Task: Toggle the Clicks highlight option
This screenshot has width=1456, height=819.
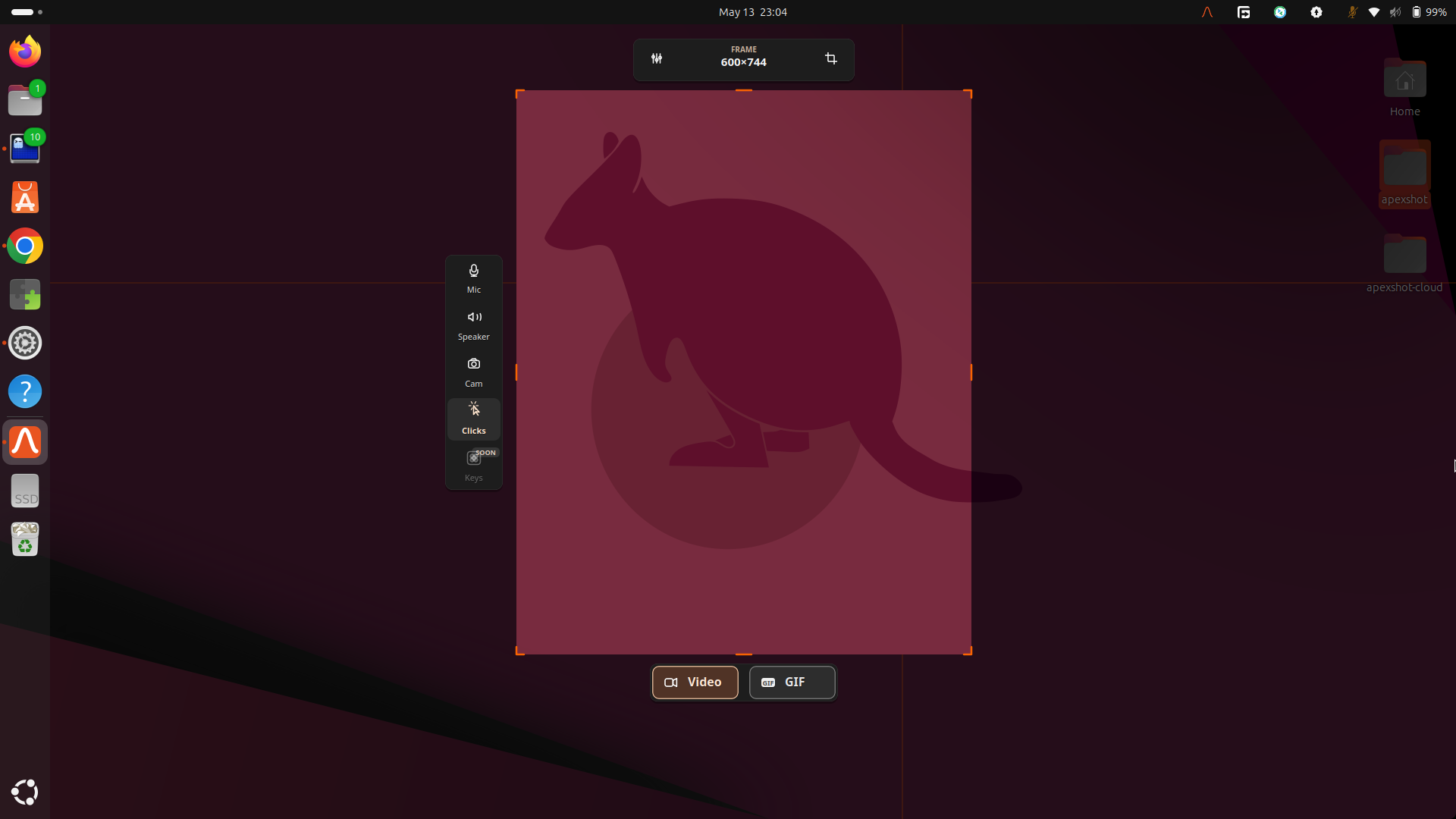Action: (x=474, y=419)
